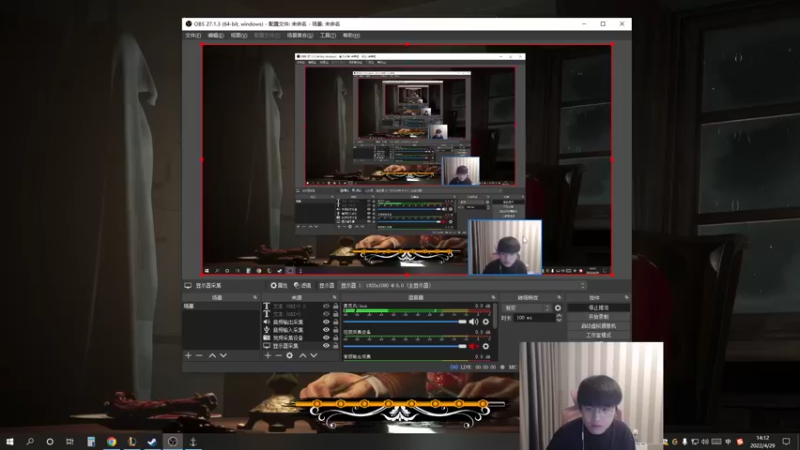The image size is (800, 450).
Task: Open Filters for the selected source
Action: point(302,286)
